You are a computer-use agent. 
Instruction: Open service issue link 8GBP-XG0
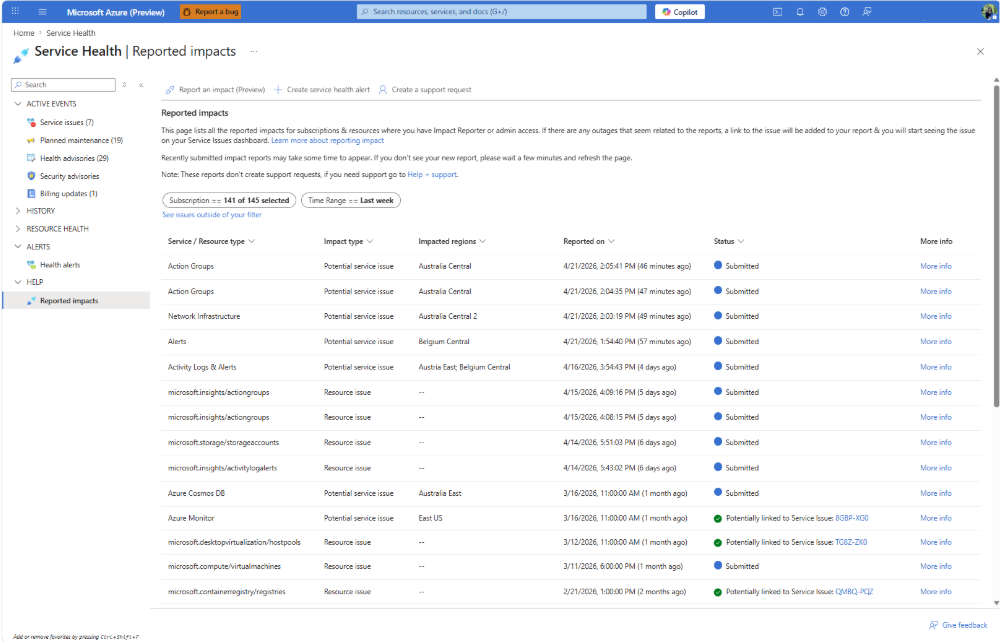coord(851,518)
